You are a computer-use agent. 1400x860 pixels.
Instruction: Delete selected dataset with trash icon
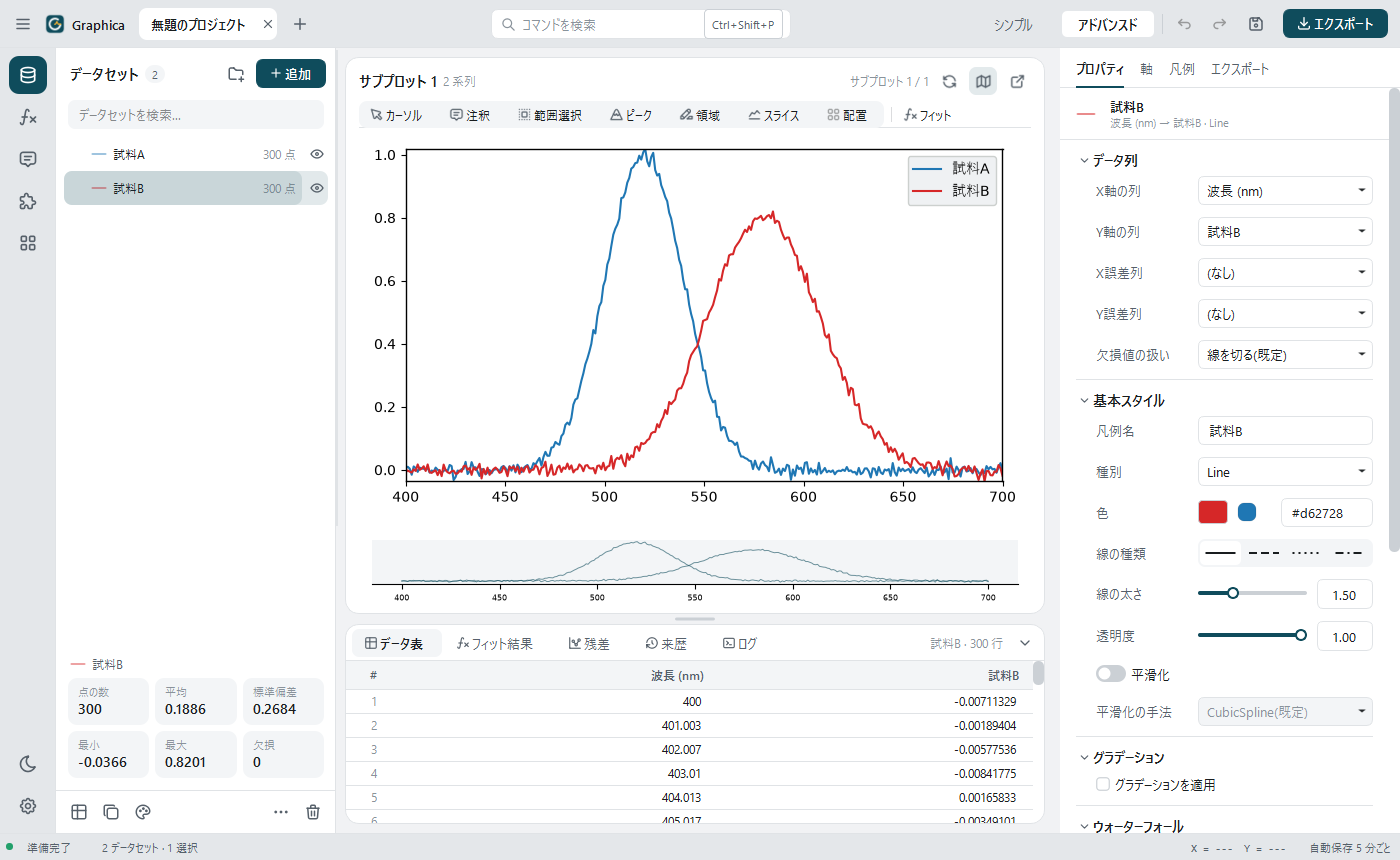(313, 812)
